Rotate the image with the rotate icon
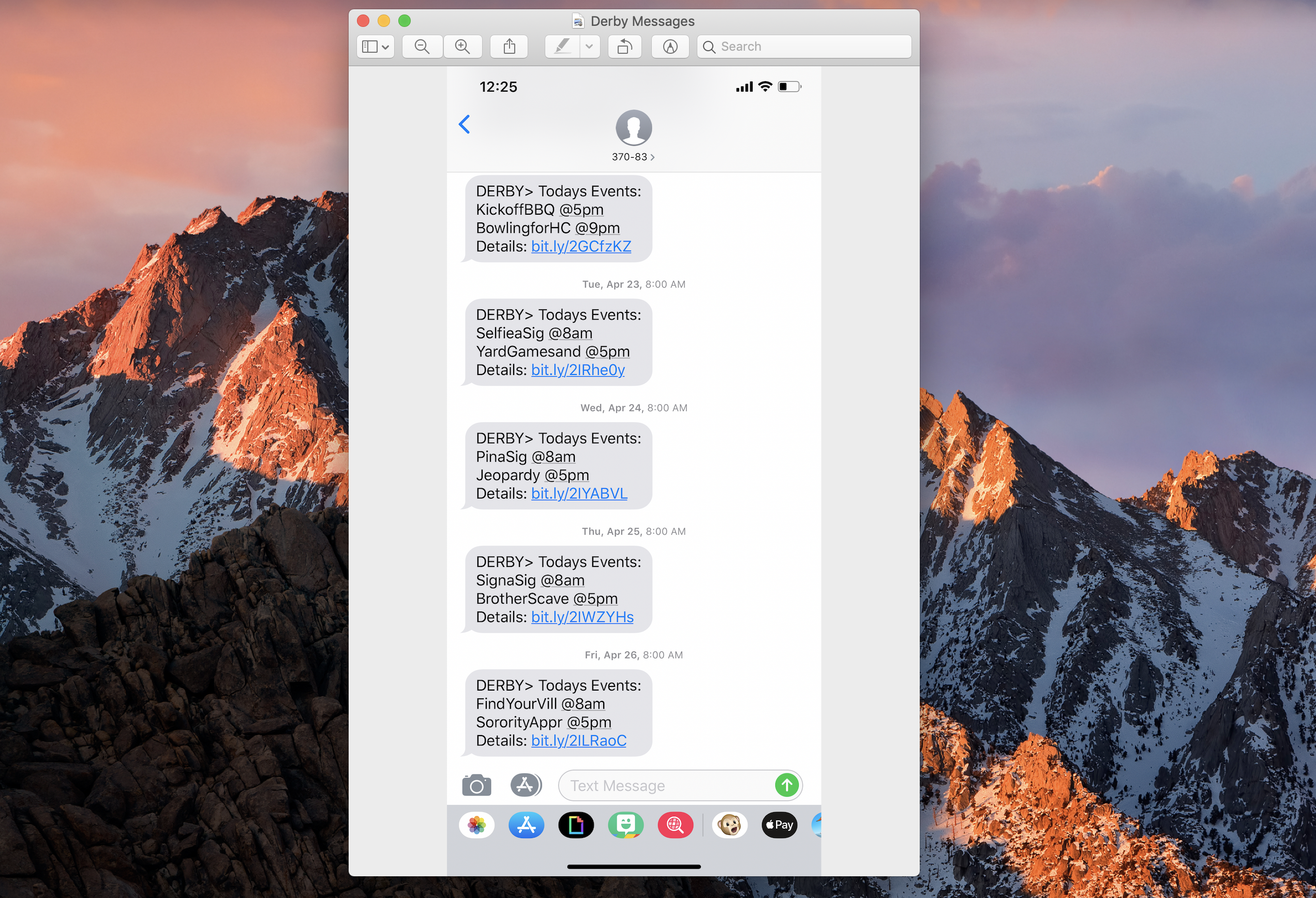The image size is (1316, 898). (x=624, y=47)
